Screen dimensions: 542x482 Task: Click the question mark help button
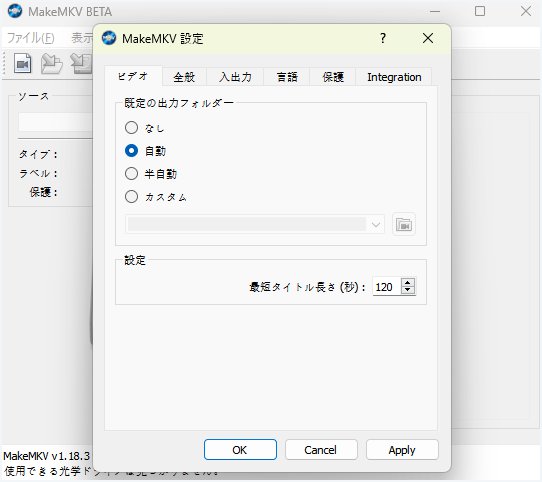[x=383, y=38]
